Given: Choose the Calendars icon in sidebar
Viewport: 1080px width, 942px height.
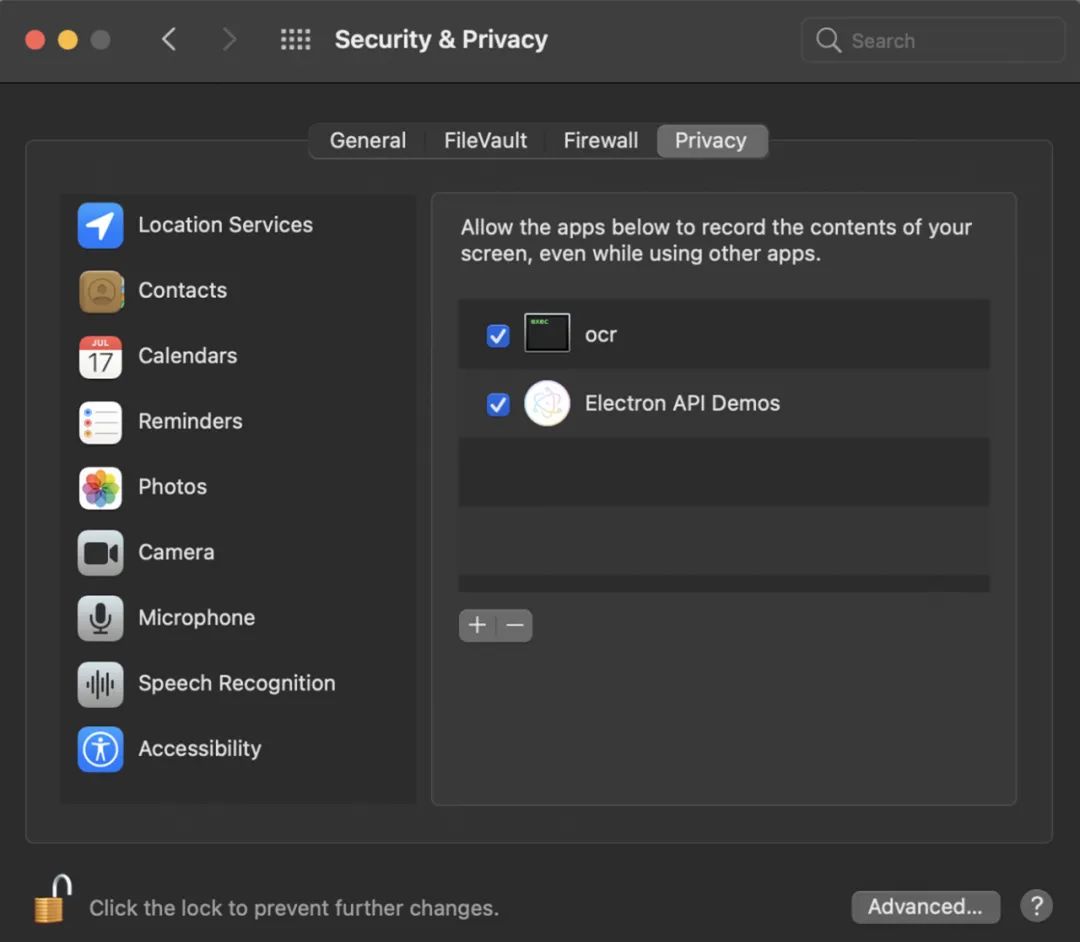Looking at the screenshot, I should click(100, 357).
